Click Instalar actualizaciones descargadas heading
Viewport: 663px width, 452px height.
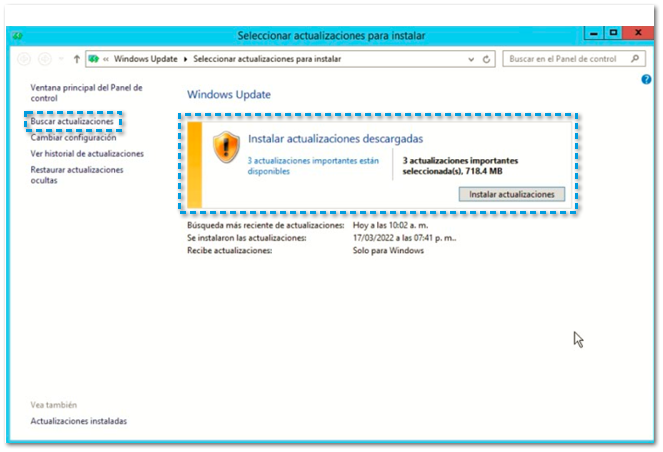click(x=335, y=139)
